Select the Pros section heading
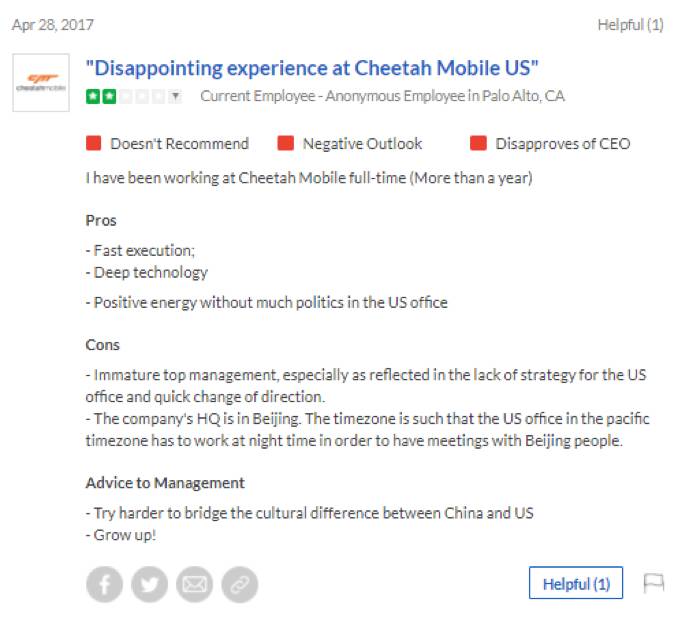 [101, 220]
